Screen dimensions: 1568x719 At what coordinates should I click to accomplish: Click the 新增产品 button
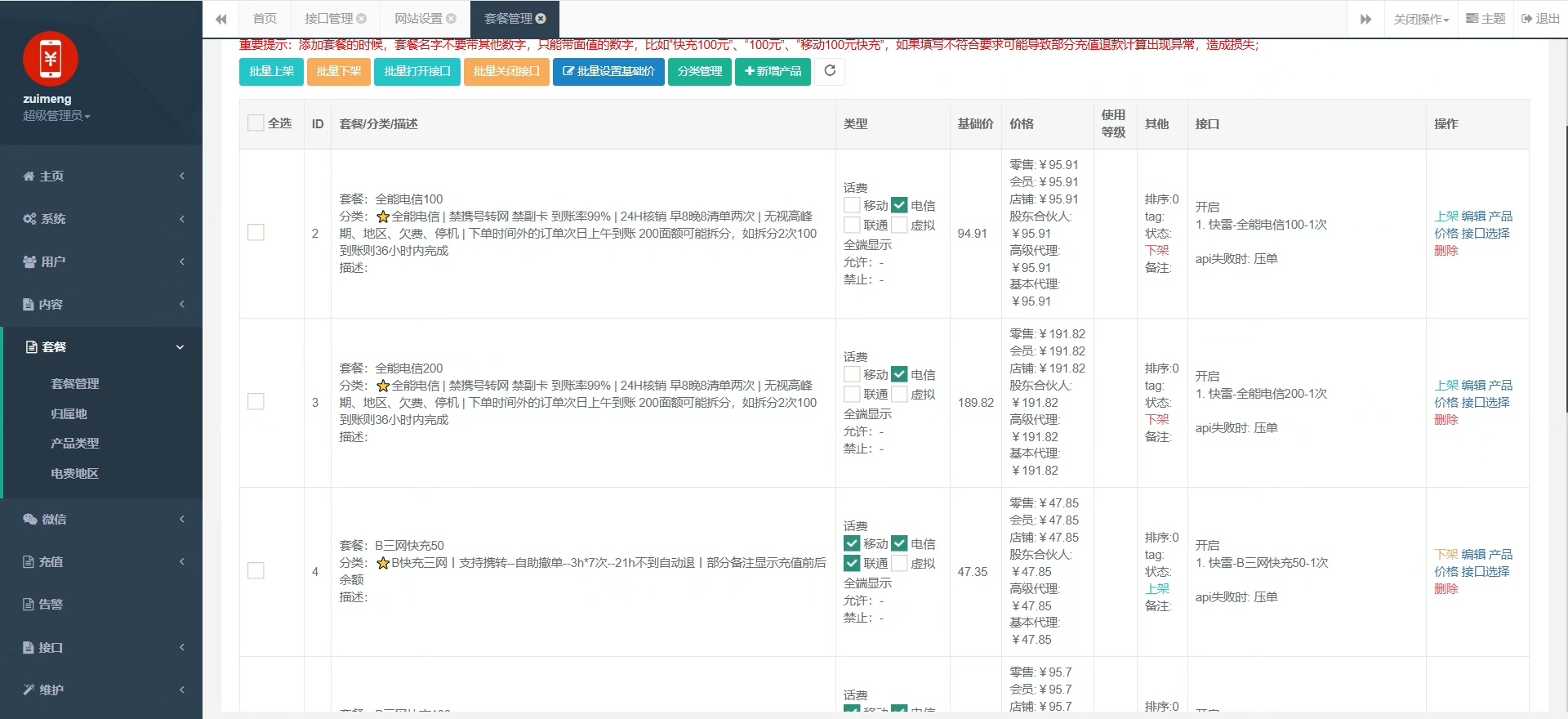[x=773, y=71]
